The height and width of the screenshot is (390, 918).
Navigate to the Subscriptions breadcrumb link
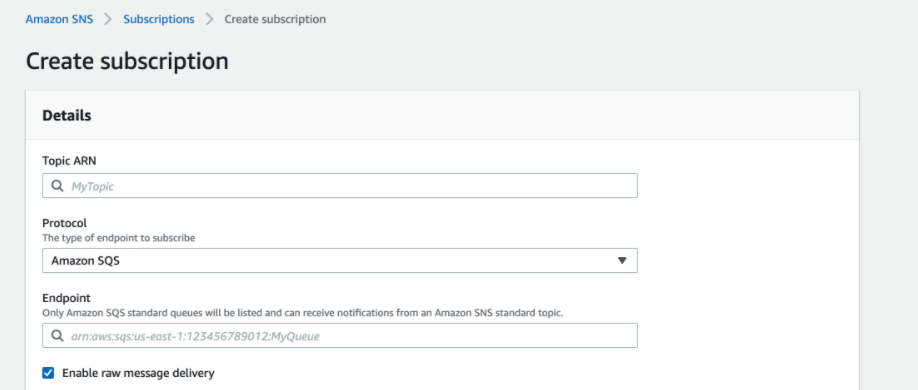(x=159, y=19)
